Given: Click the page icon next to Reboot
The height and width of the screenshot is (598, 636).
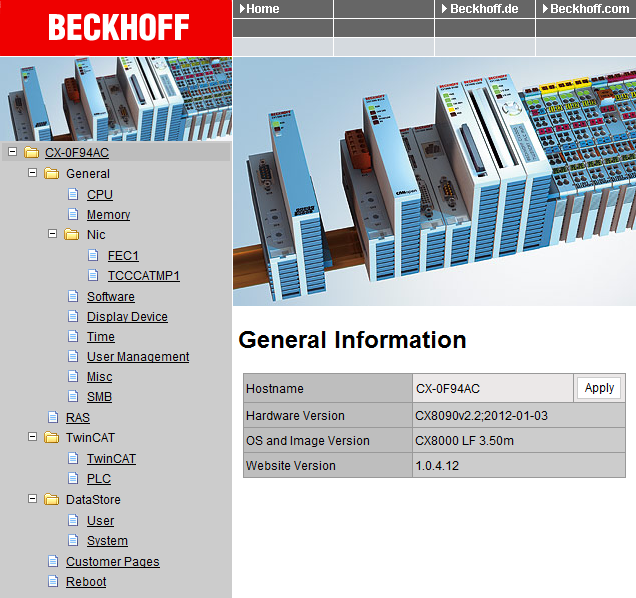Looking at the screenshot, I should click(53, 581).
